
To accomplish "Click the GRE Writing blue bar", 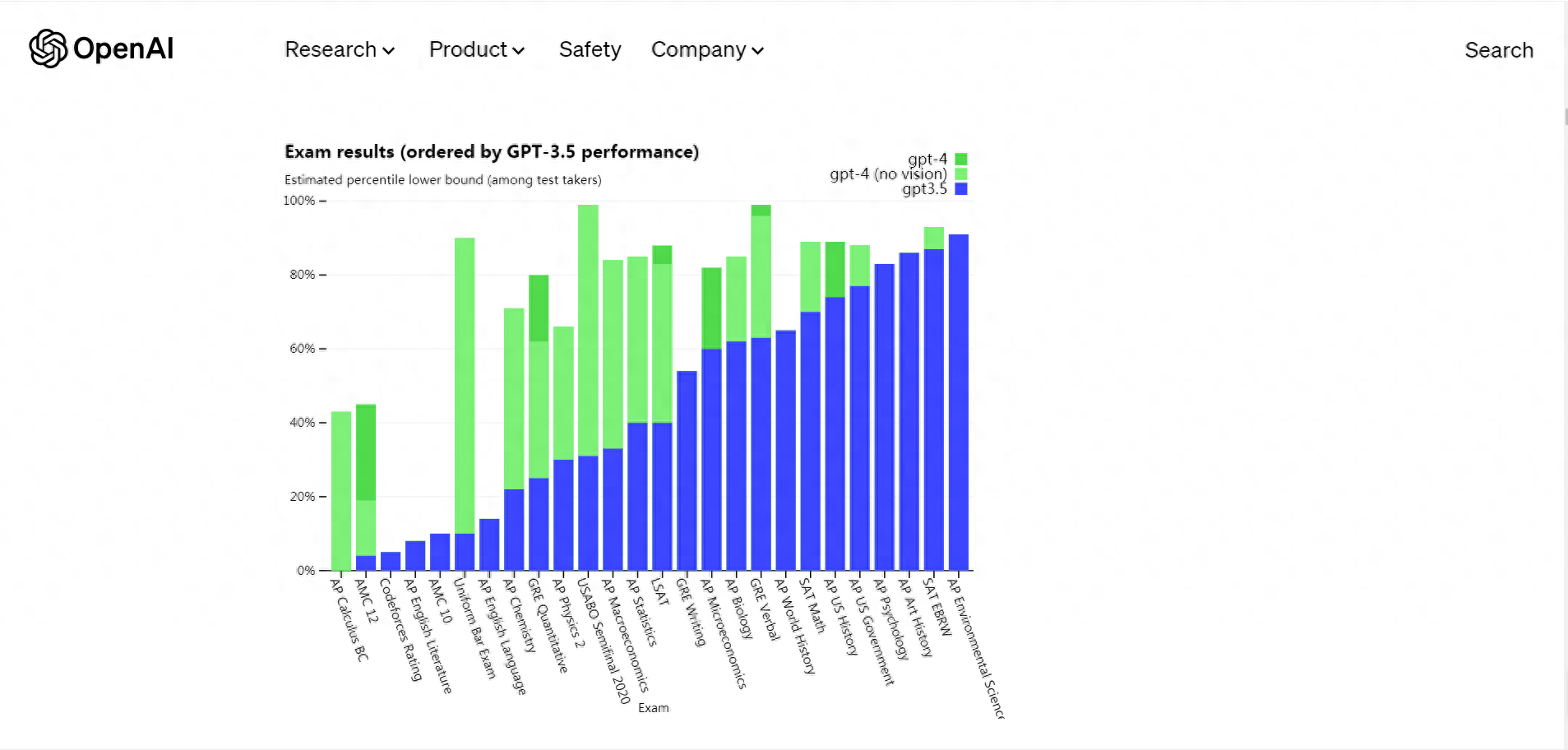I will (687, 470).
